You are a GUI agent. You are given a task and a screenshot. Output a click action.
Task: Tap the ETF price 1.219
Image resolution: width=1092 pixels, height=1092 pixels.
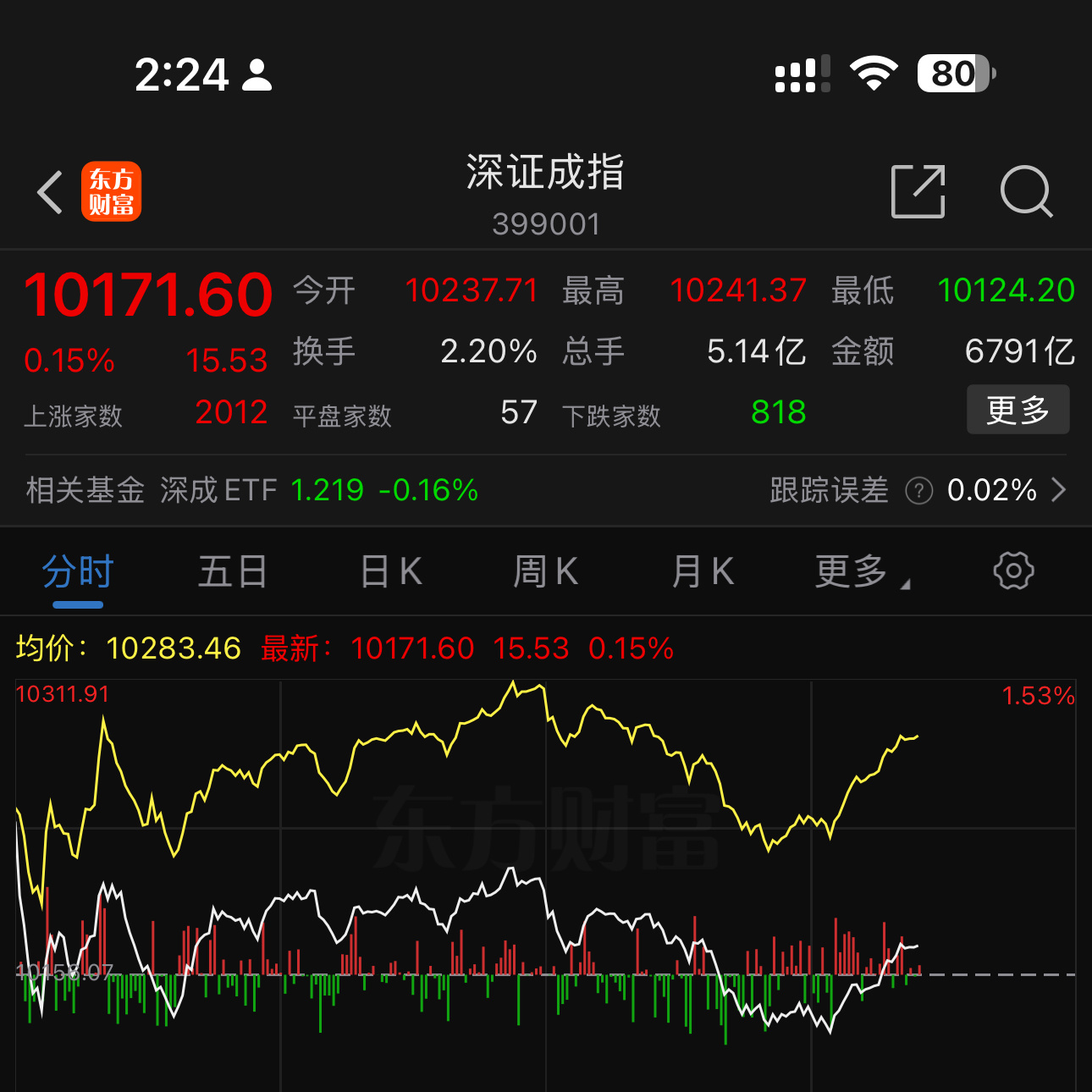(x=327, y=490)
